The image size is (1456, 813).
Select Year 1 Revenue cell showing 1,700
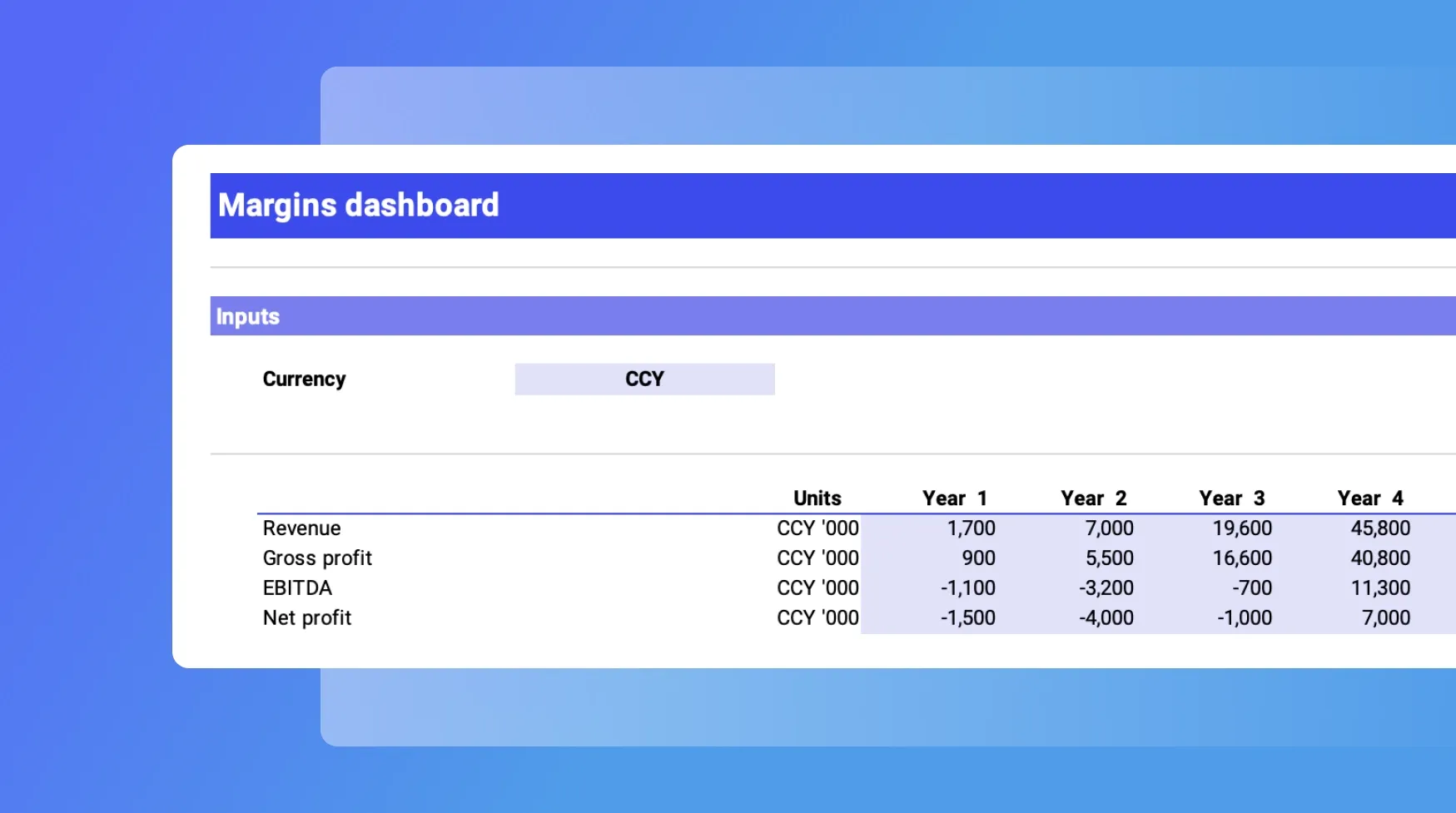(971, 528)
